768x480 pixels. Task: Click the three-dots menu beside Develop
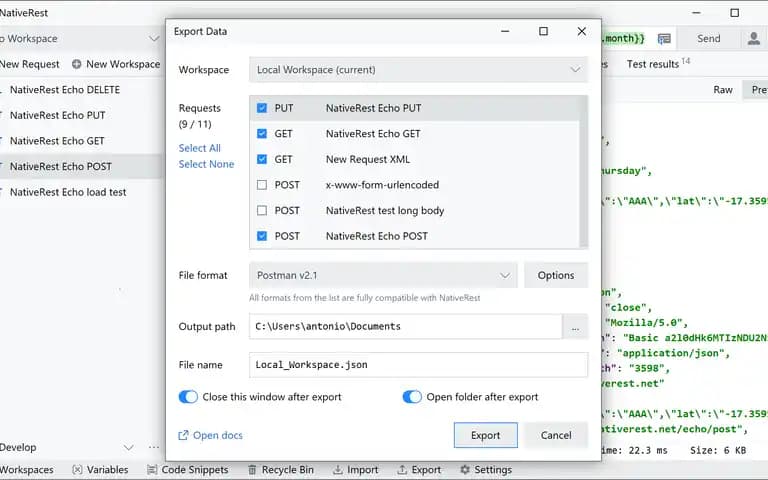tap(154, 447)
